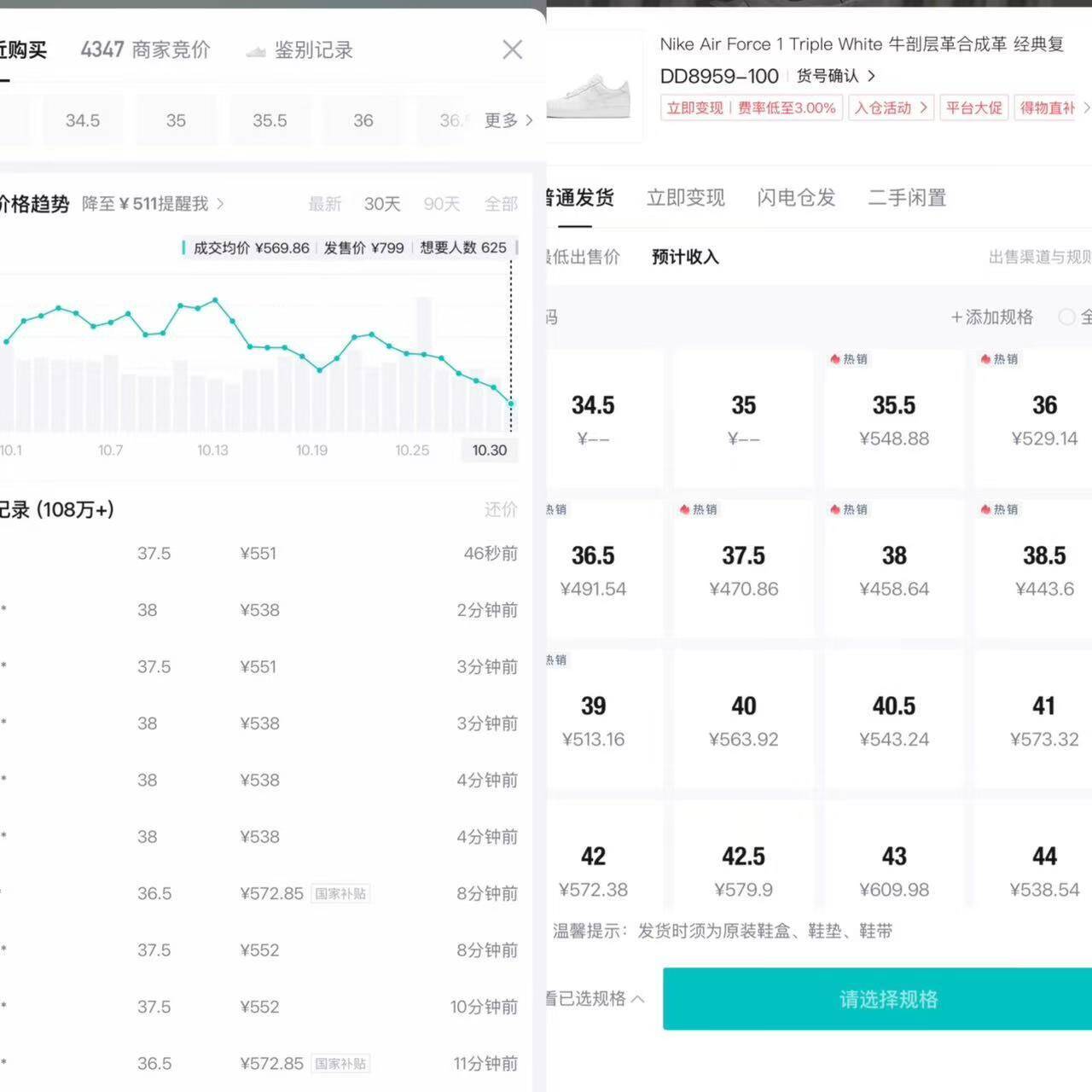Select 最低出售价 sub-tab
This screenshot has height=1092, width=1092.
point(583,257)
